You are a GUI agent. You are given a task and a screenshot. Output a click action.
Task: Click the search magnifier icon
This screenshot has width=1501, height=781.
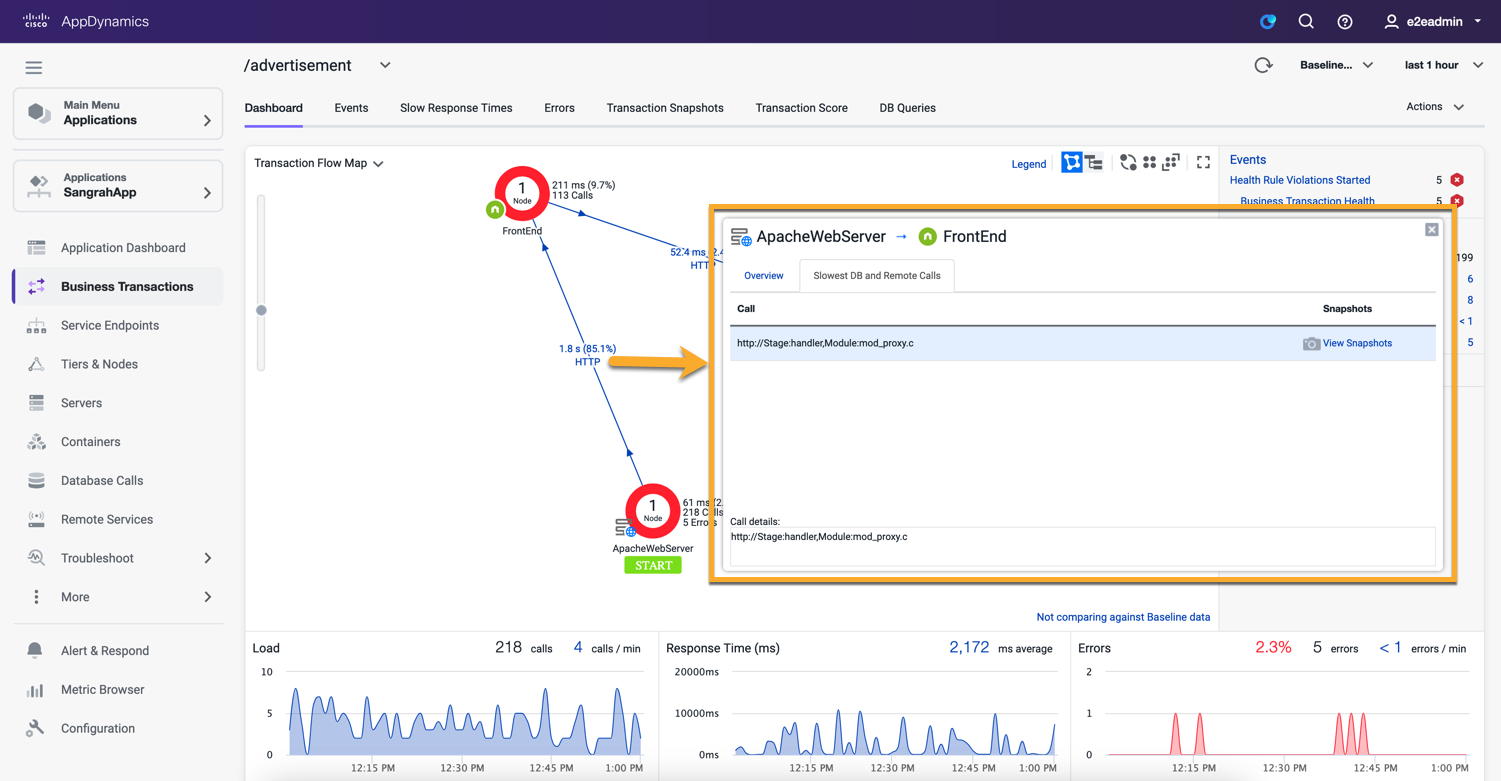tap(1306, 21)
